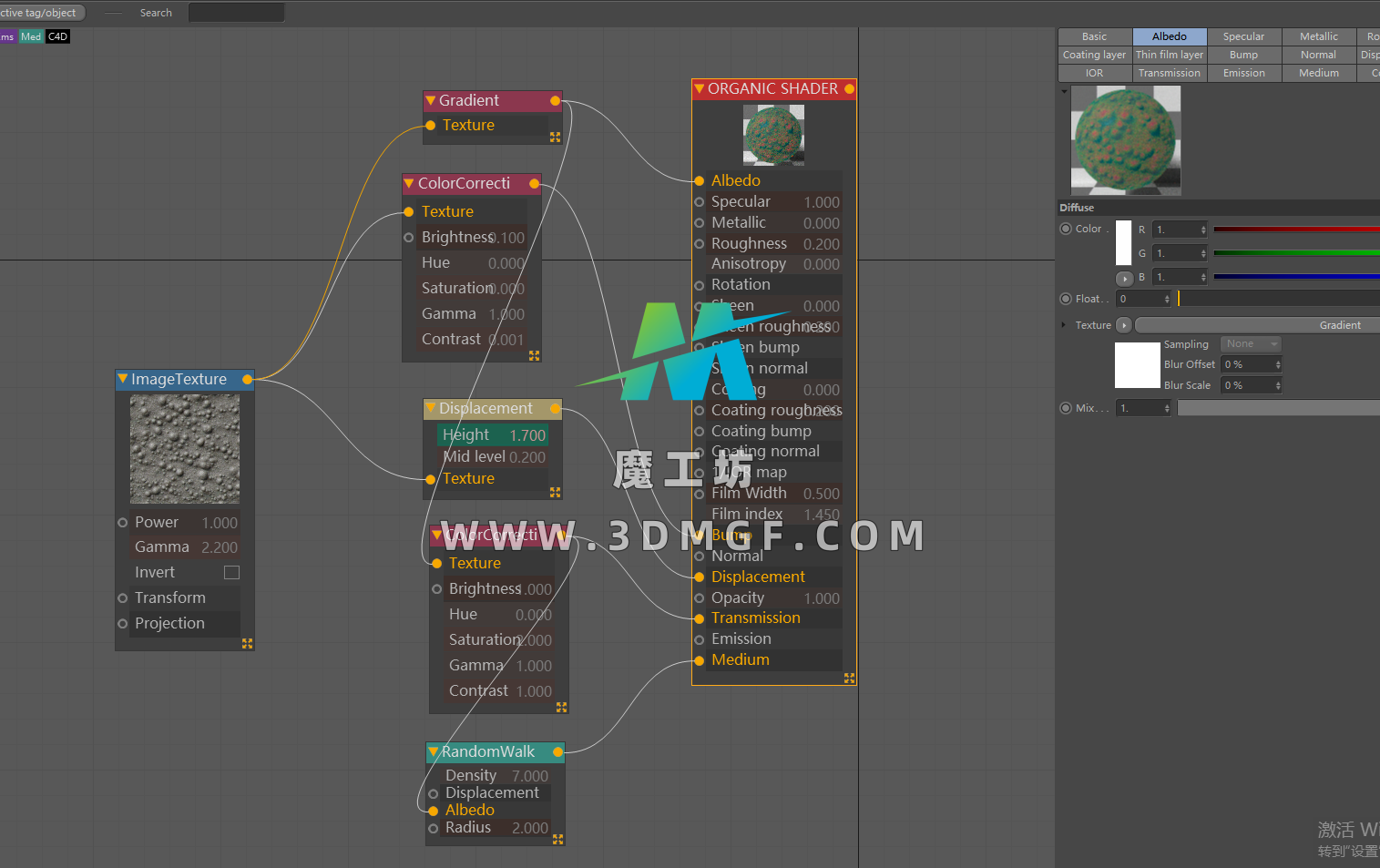Click the arrow button beside the Texture label
1380x868 pixels.
click(x=1124, y=325)
